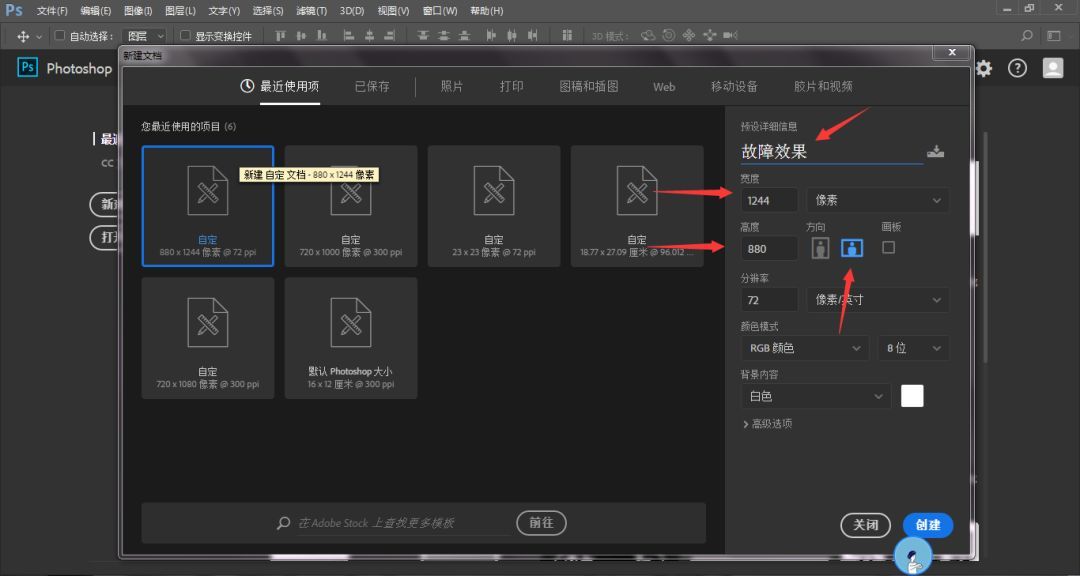
Task: Click height field showing 880
Action: 769,249
